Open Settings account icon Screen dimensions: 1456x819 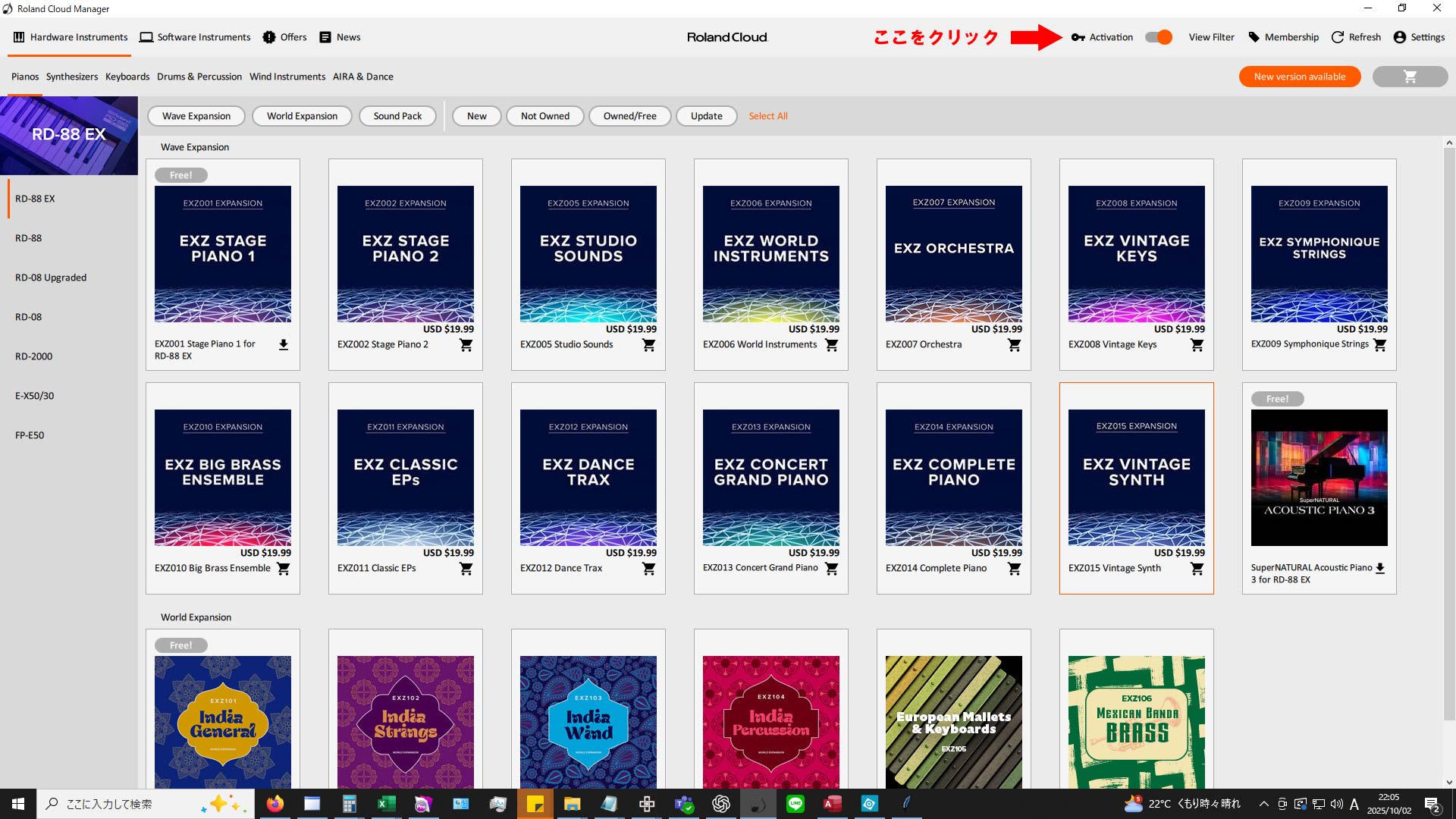[1400, 37]
